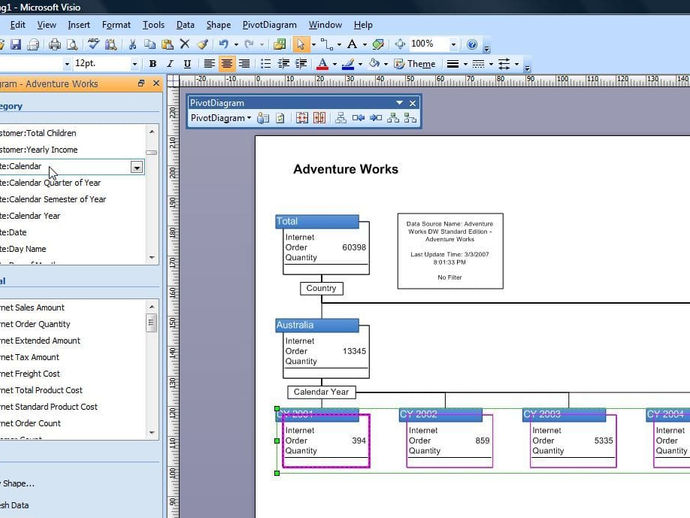Click the pan and zoom crosshair icon
The width and height of the screenshot is (690, 518).
400,44
